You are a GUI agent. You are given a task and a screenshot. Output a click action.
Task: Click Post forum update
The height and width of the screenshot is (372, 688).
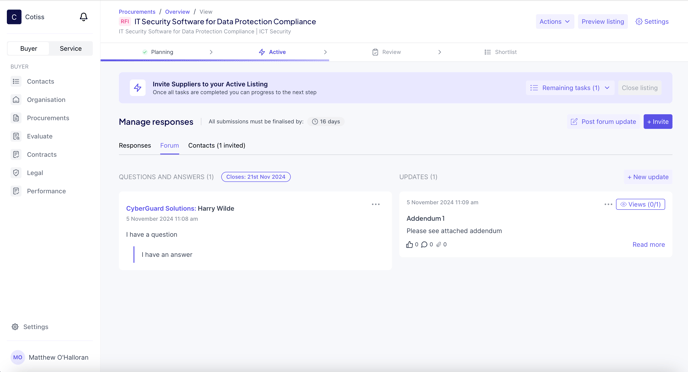pyautogui.click(x=603, y=122)
